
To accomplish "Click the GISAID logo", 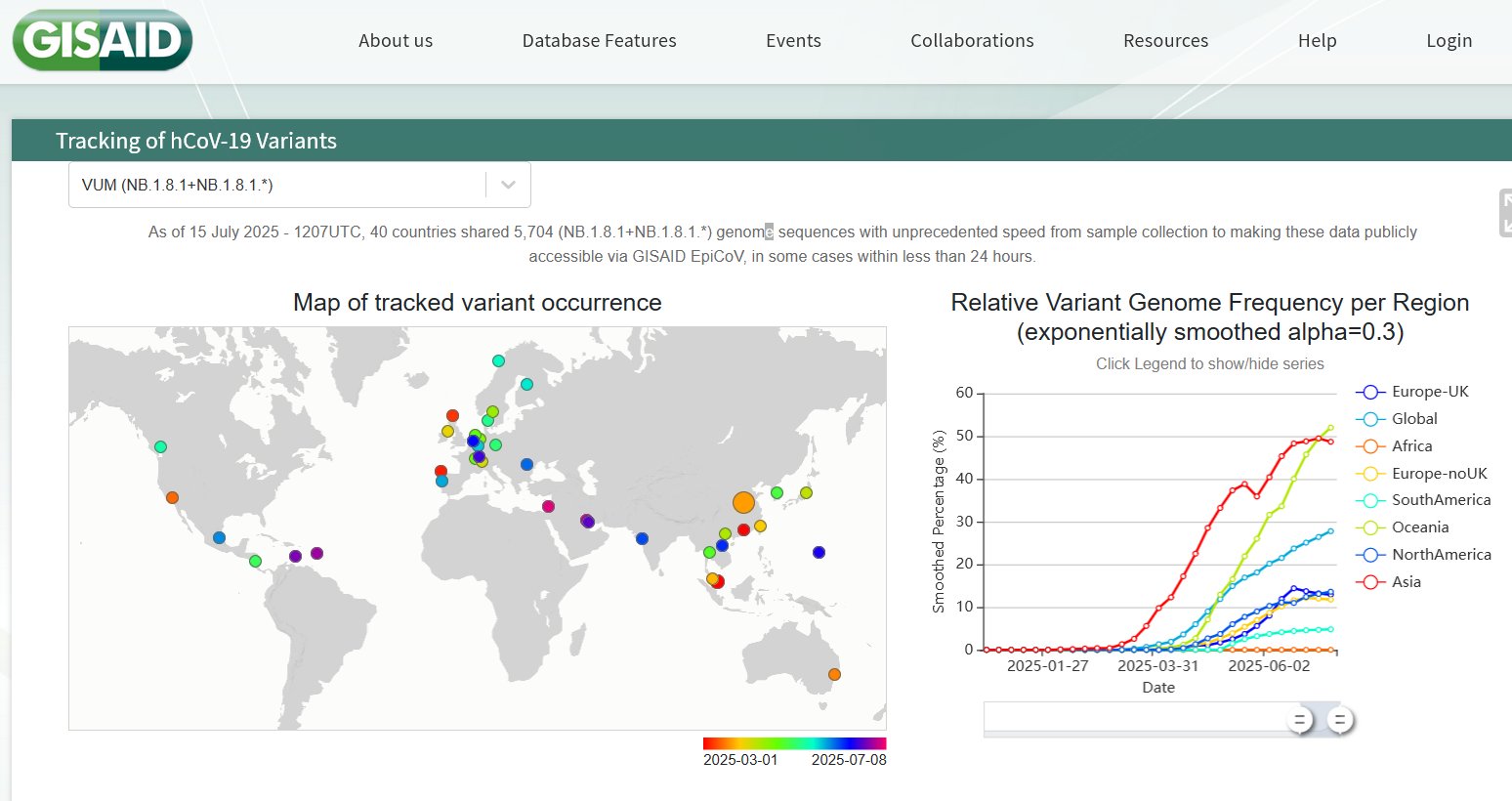I will [x=102, y=41].
